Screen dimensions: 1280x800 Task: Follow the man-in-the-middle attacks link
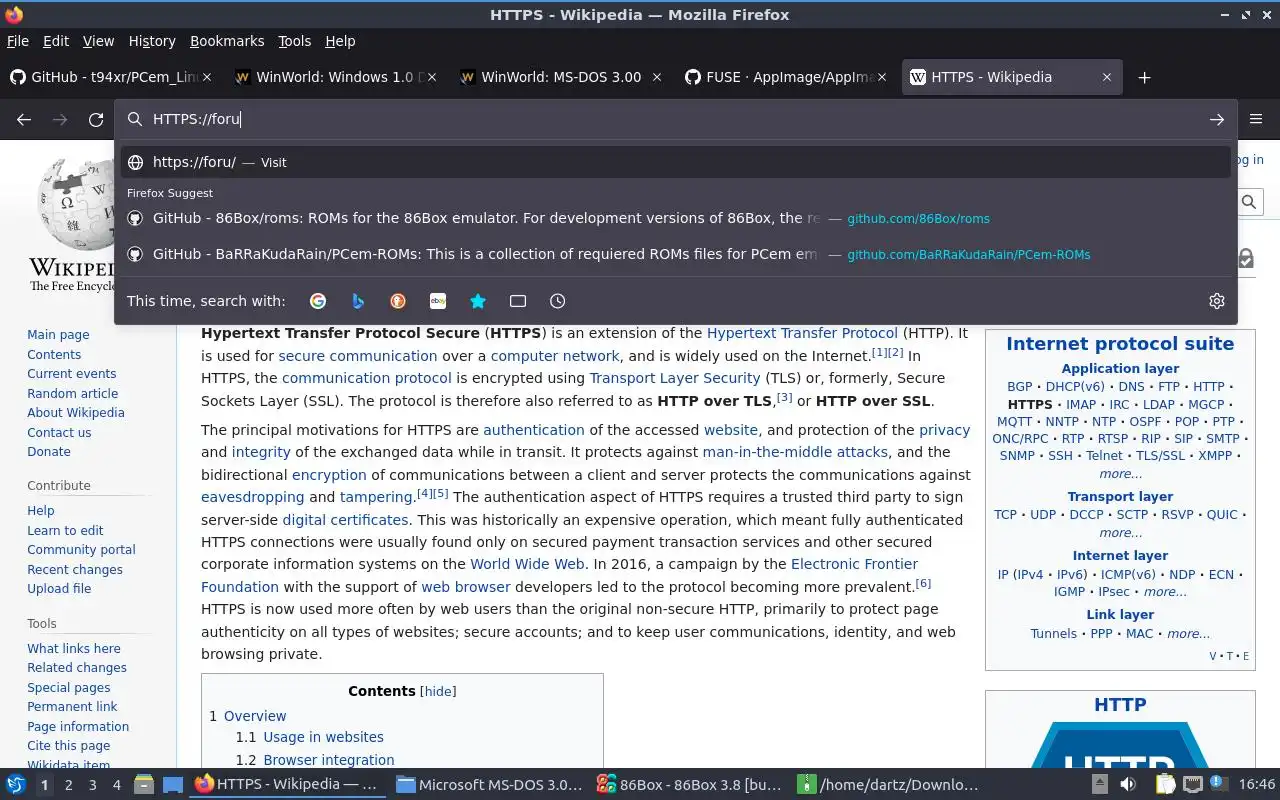795,452
